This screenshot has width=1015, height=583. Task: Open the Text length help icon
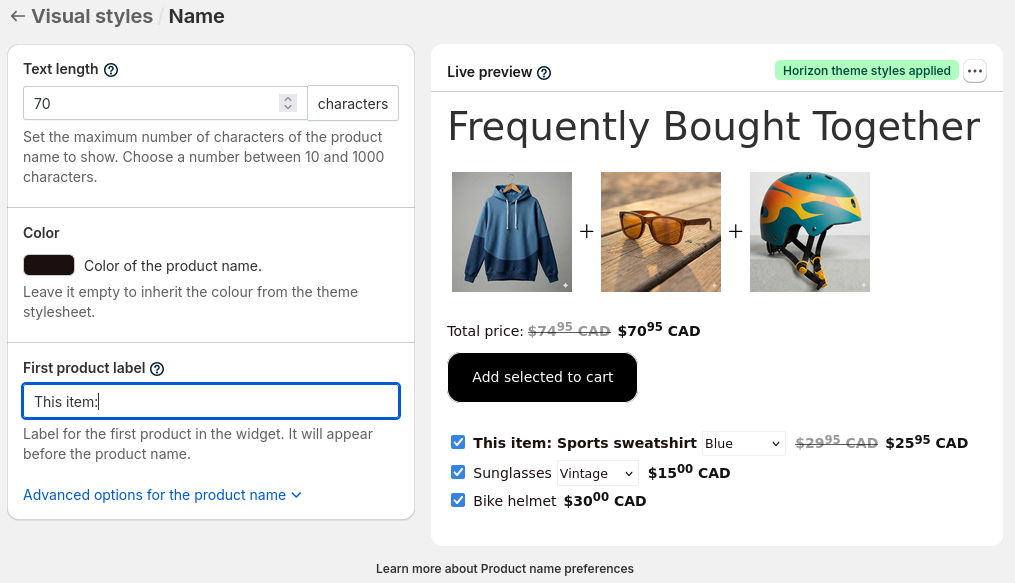click(111, 70)
